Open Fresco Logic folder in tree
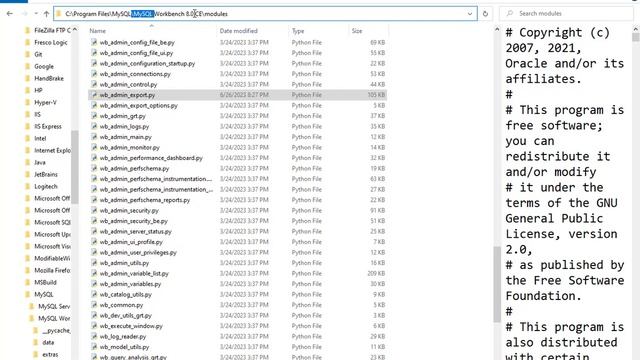Image resolution: width=640 pixels, height=360 pixels. point(51,42)
